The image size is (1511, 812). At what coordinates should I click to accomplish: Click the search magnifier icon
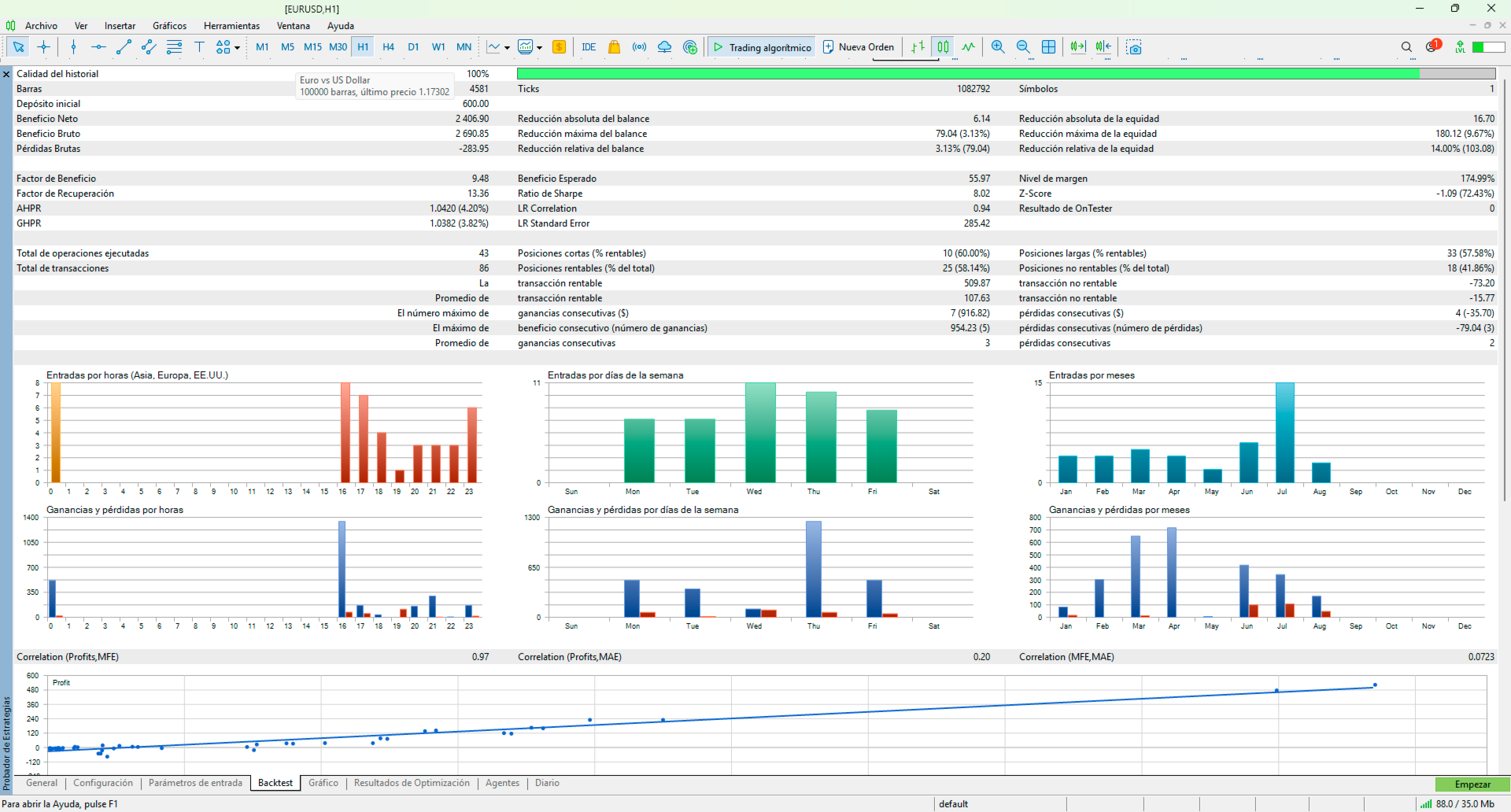[1406, 47]
